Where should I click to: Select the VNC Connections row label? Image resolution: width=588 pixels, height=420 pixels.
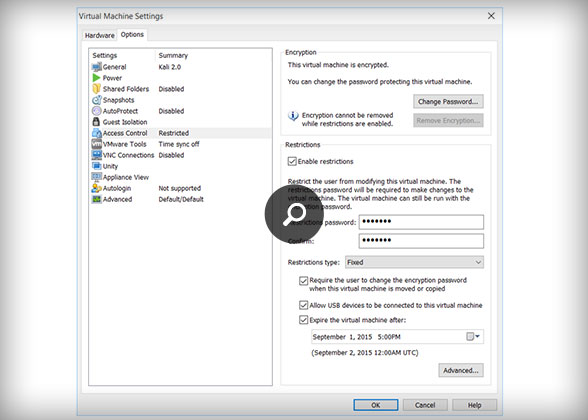tap(128, 155)
